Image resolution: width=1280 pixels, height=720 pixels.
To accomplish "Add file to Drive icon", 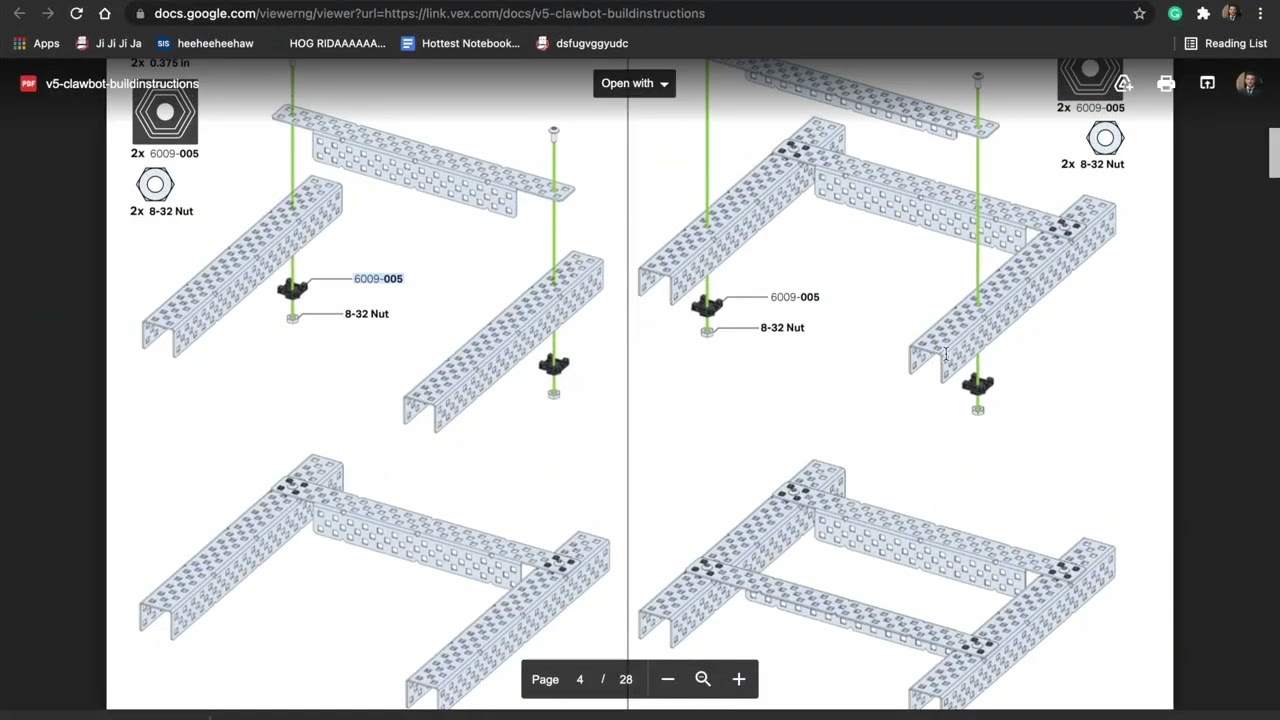I will coord(1124,83).
